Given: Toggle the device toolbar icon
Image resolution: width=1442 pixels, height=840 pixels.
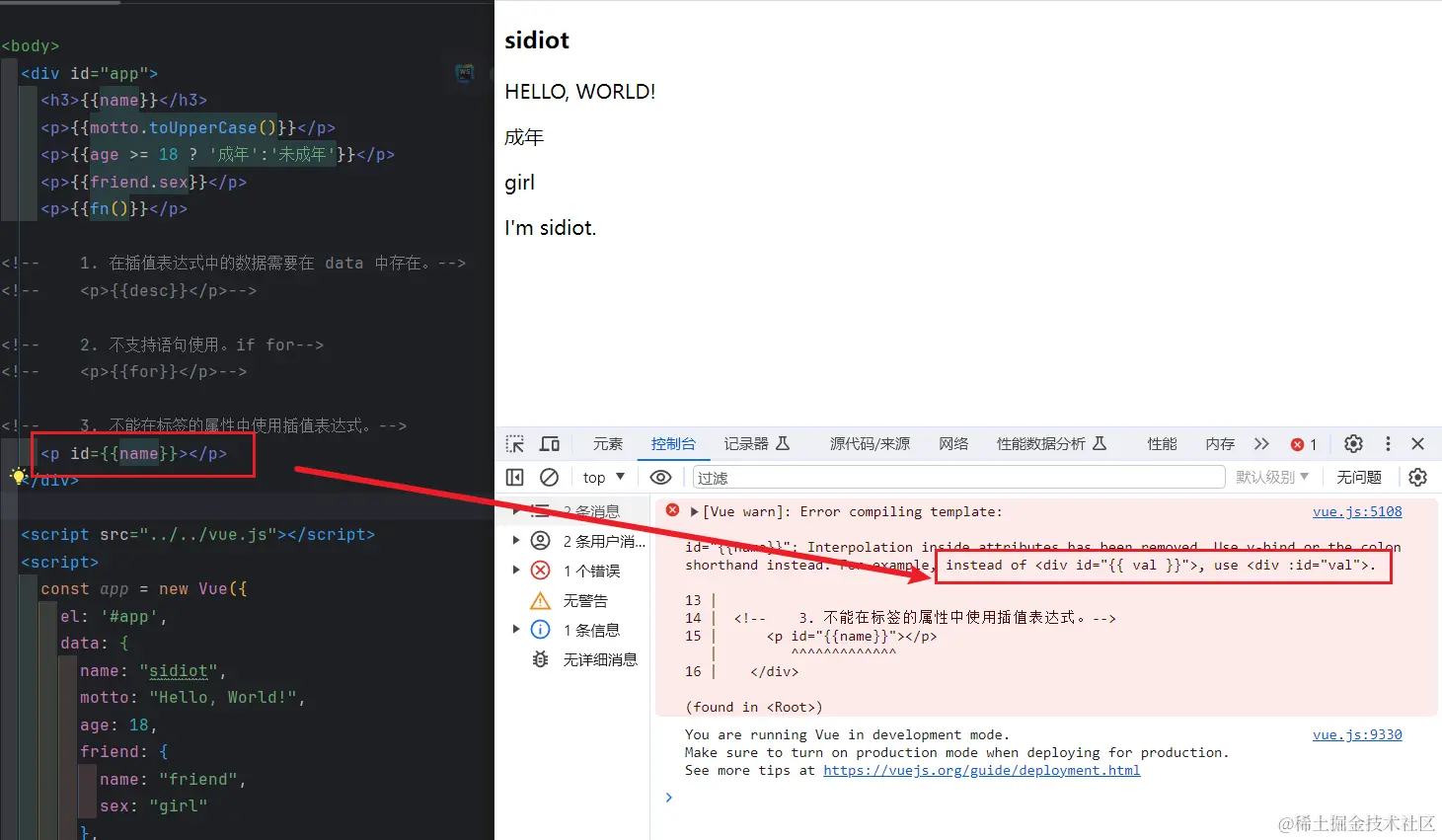Looking at the screenshot, I should [x=550, y=444].
